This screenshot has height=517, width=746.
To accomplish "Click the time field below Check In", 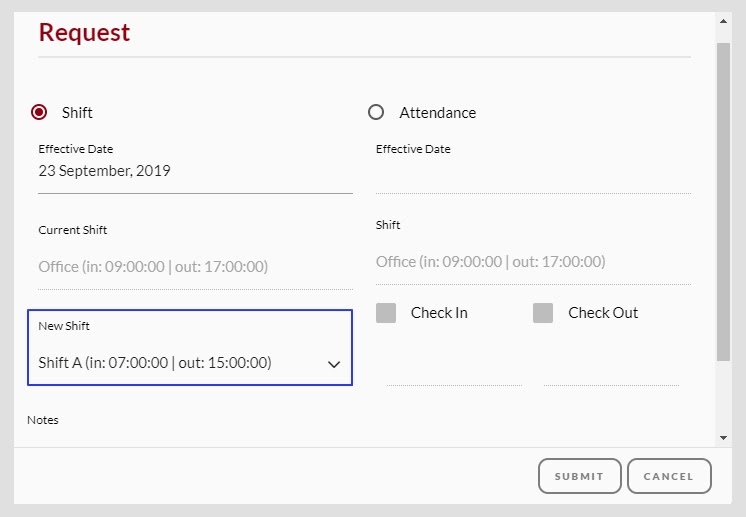I will point(454,370).
